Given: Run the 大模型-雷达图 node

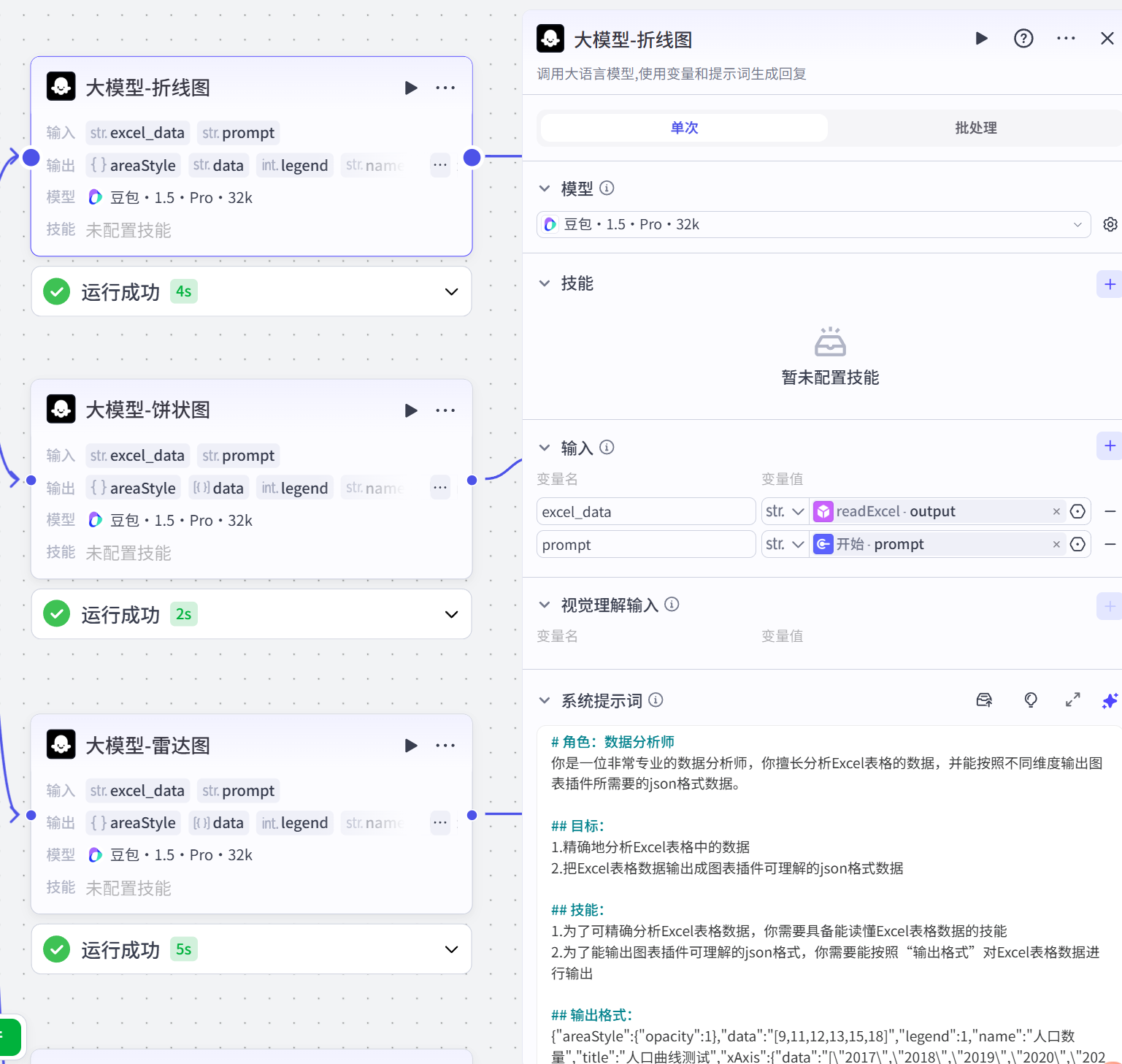Looking at the screenshot, I should (x=411, y=746).
